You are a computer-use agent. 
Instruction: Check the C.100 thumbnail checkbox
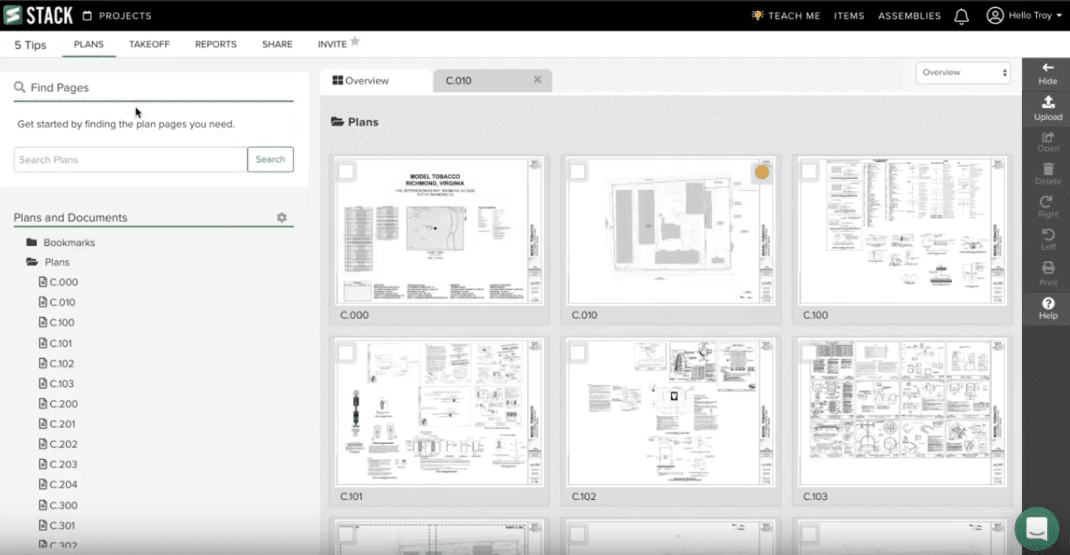pyautogui.click(x=809, y=171)
